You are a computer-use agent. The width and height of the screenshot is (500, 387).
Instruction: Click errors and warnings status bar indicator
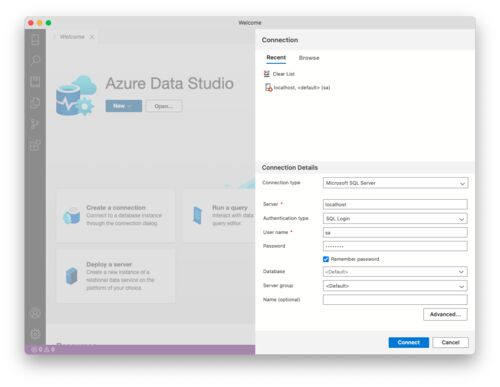click(43, 349)
